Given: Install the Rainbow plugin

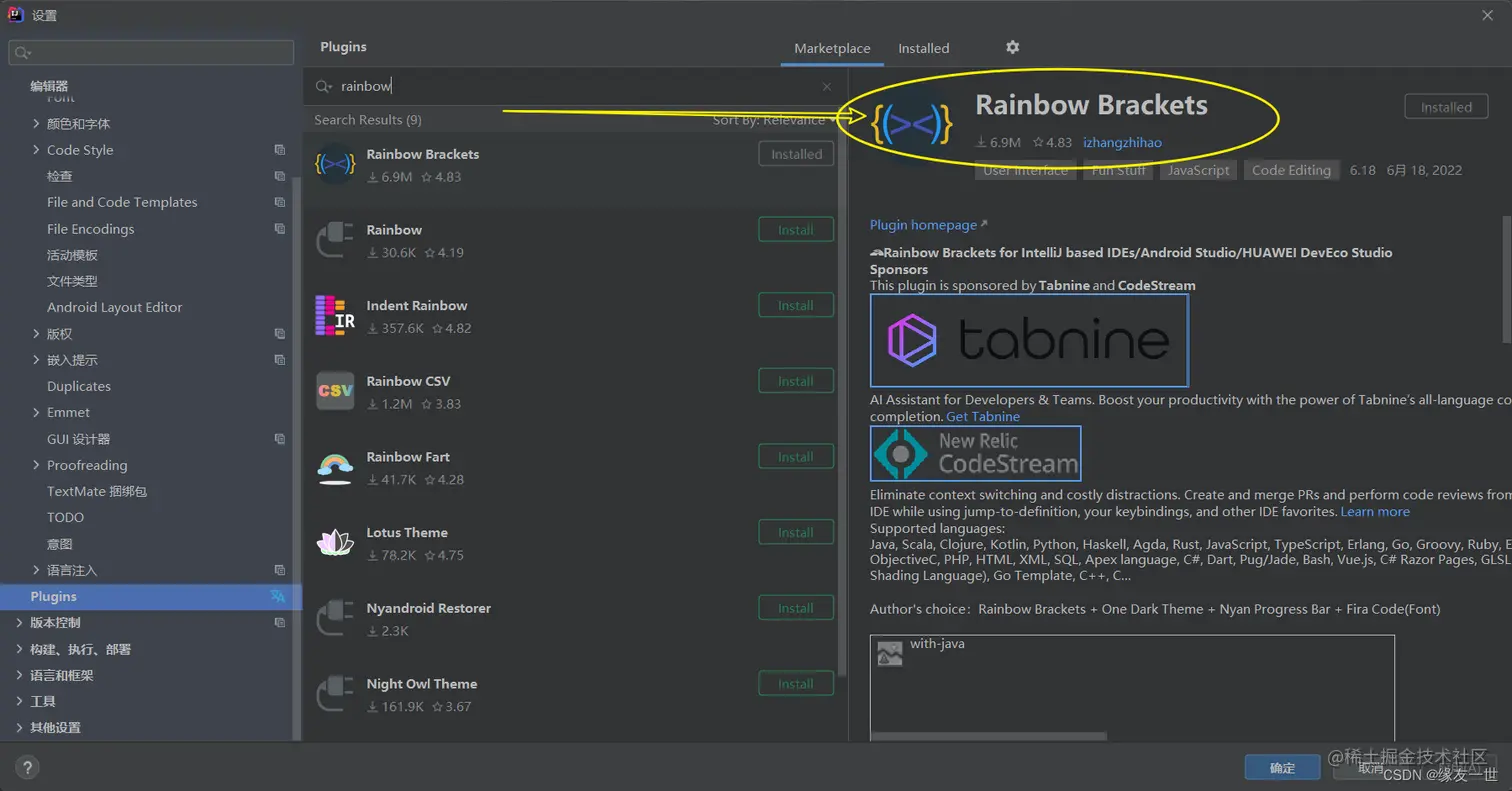Looking at the screenshot, I should pyautogui.click(x=796, y=230).
